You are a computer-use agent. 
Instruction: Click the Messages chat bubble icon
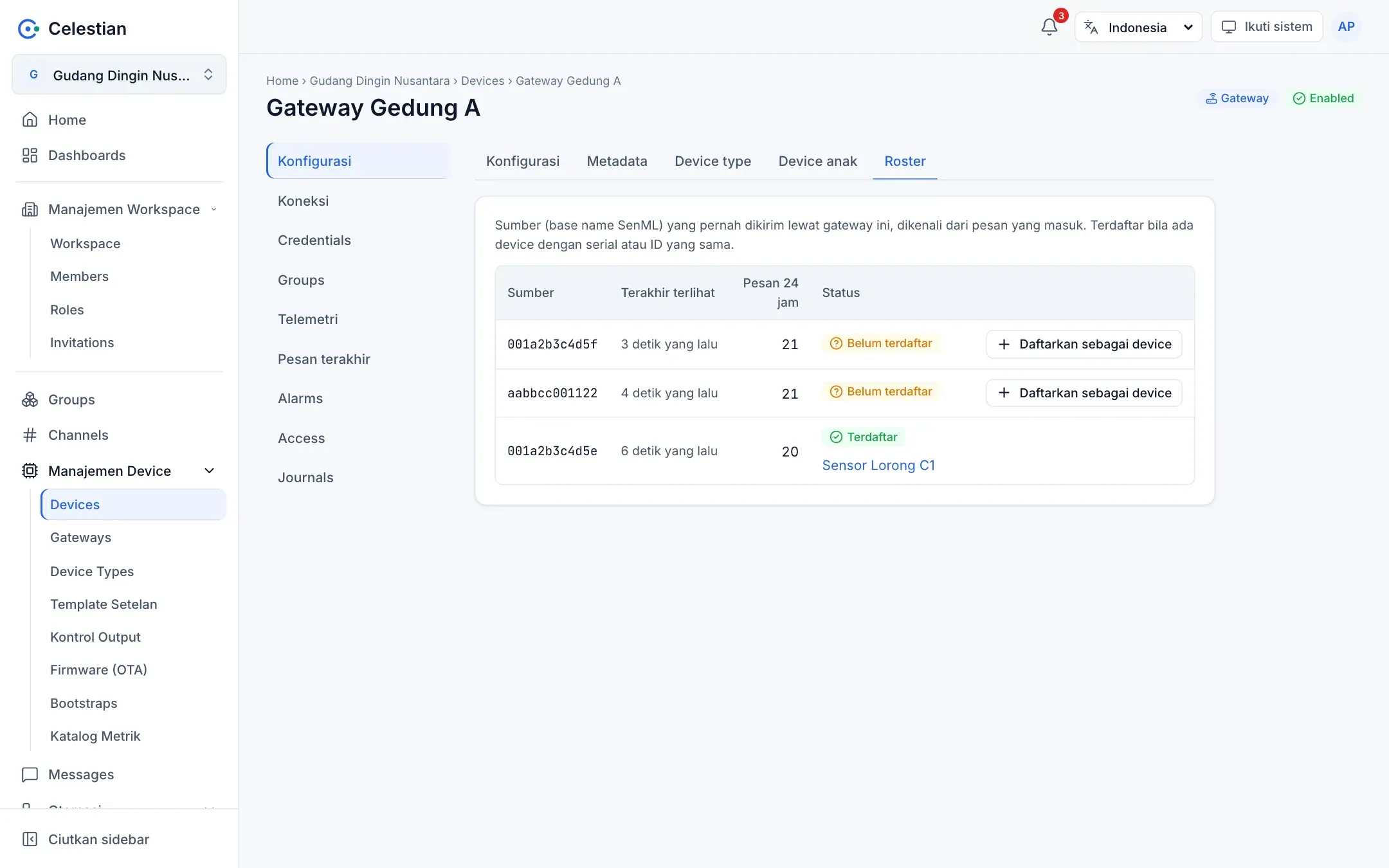[30, 774]
